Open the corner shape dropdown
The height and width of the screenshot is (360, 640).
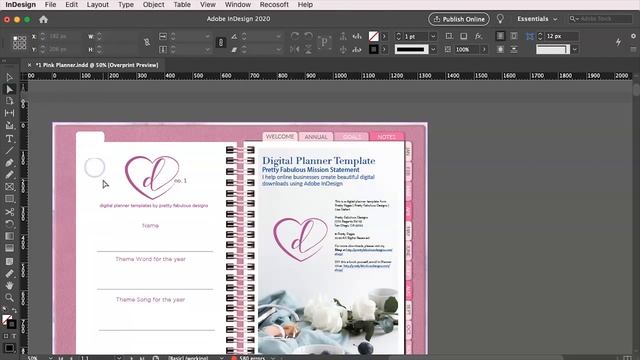tap(575, 49)
